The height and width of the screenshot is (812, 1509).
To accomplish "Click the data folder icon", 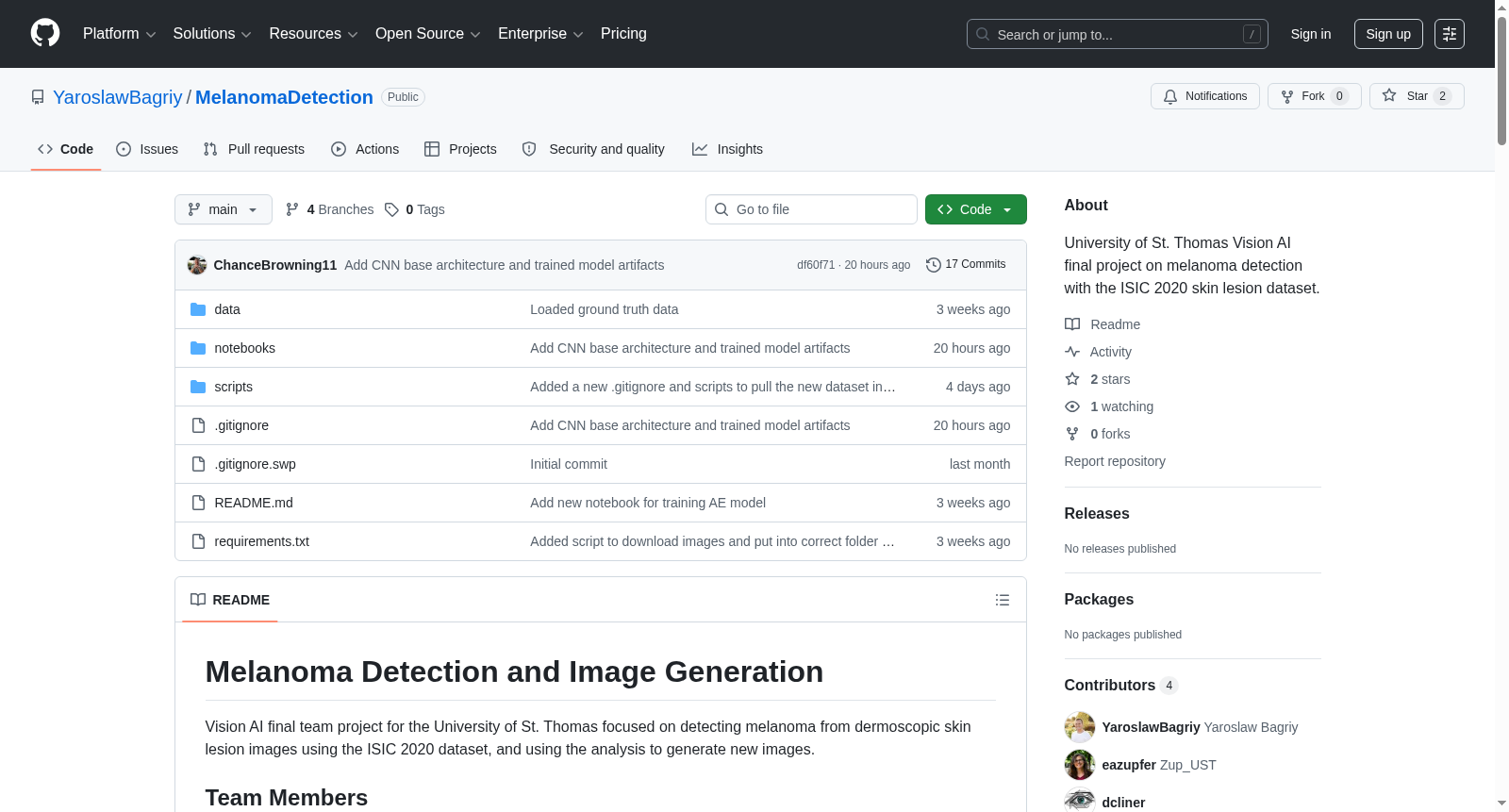I will [x=198, y=309].
